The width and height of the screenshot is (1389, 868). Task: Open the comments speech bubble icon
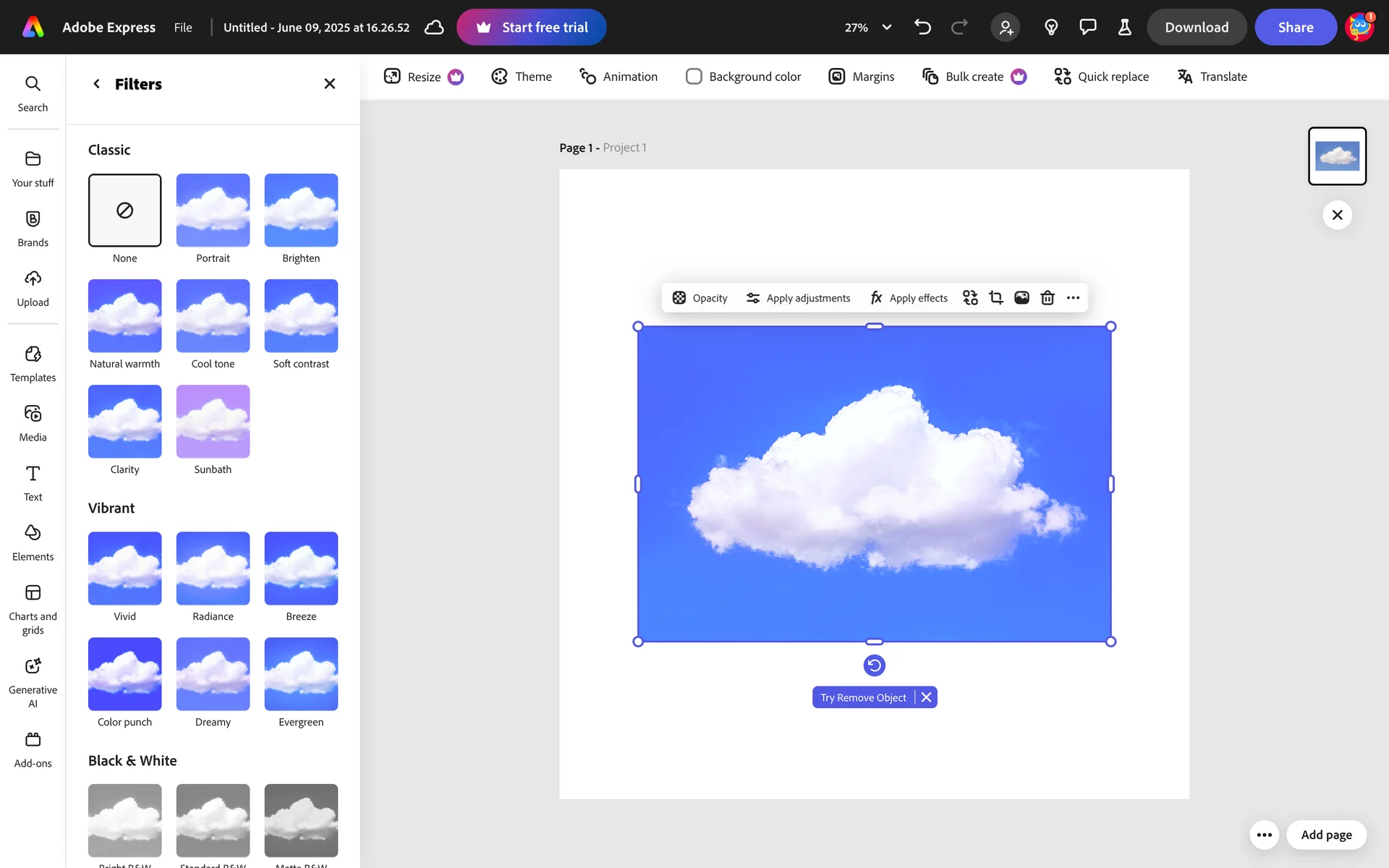(1087, 27)
